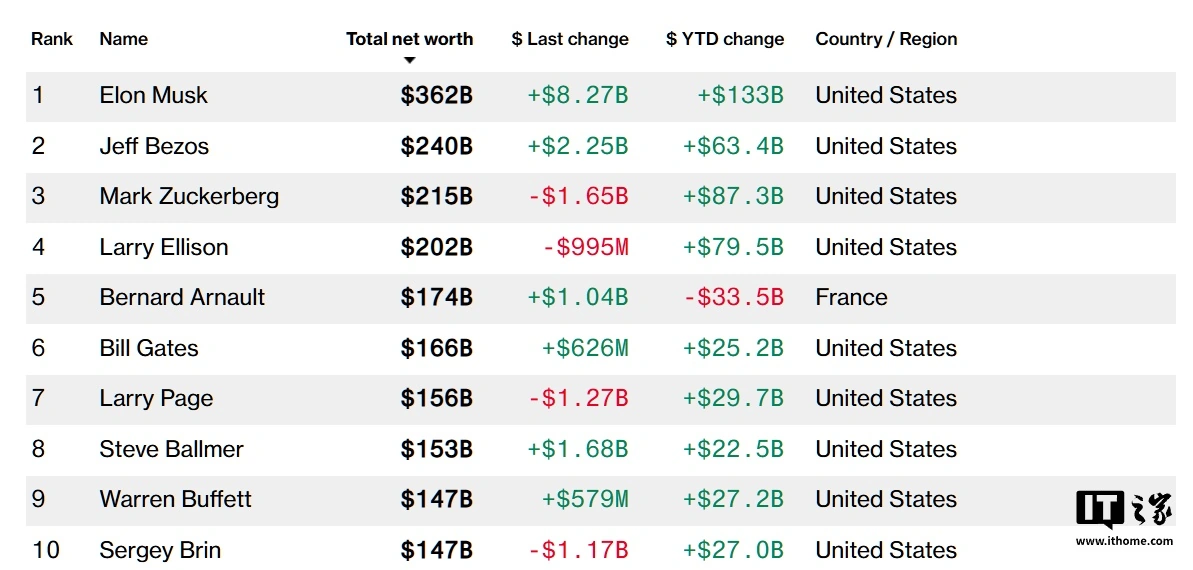Select the $ YTD change column header
Screen dimensions: 1193x570
pos(725,39)
